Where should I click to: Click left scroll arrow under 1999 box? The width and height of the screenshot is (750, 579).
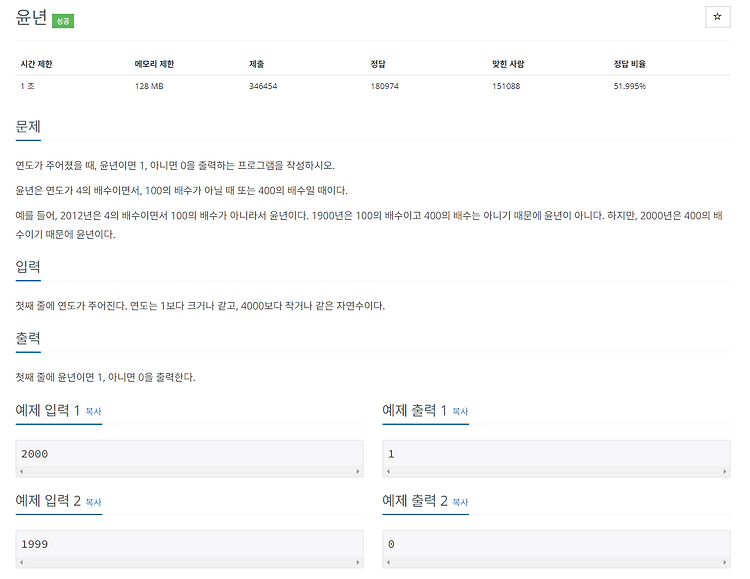tap(22, 563)
